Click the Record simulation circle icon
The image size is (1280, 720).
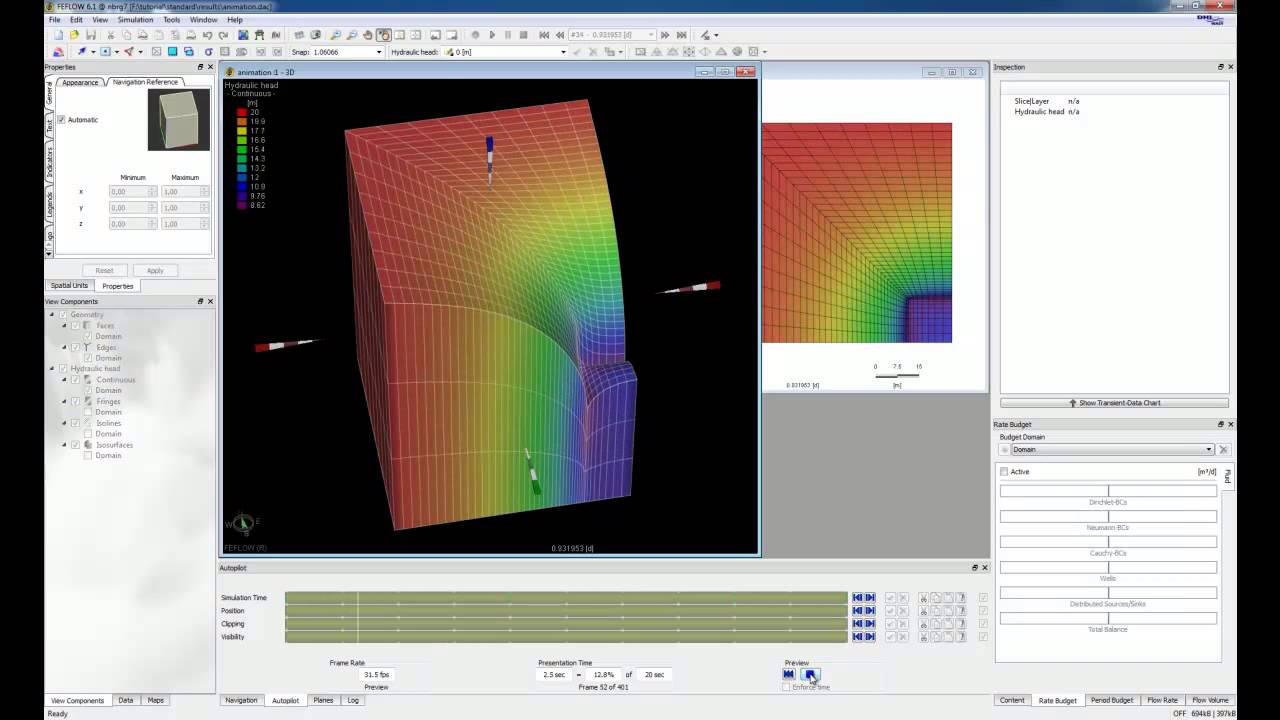pyautogui.click(x=475, y=35)
